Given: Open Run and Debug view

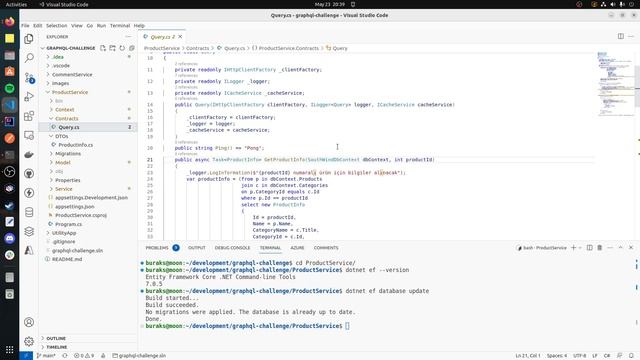Looking at the screenshot, I should tap(29, 97).
